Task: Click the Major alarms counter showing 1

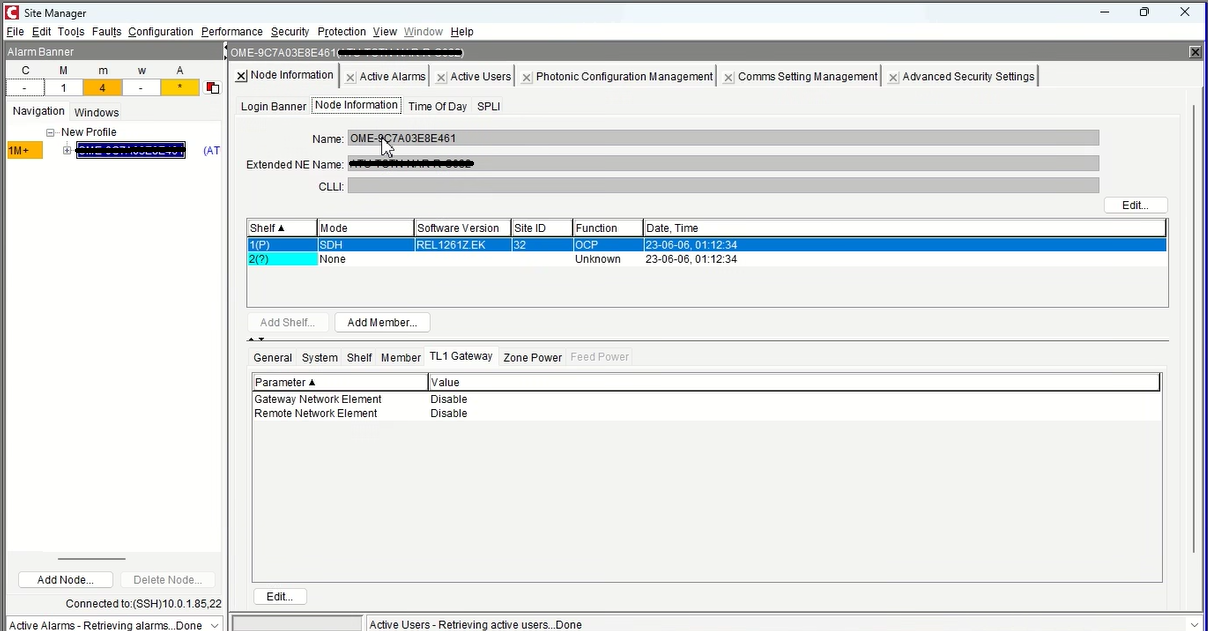Action: pos(63,87)
